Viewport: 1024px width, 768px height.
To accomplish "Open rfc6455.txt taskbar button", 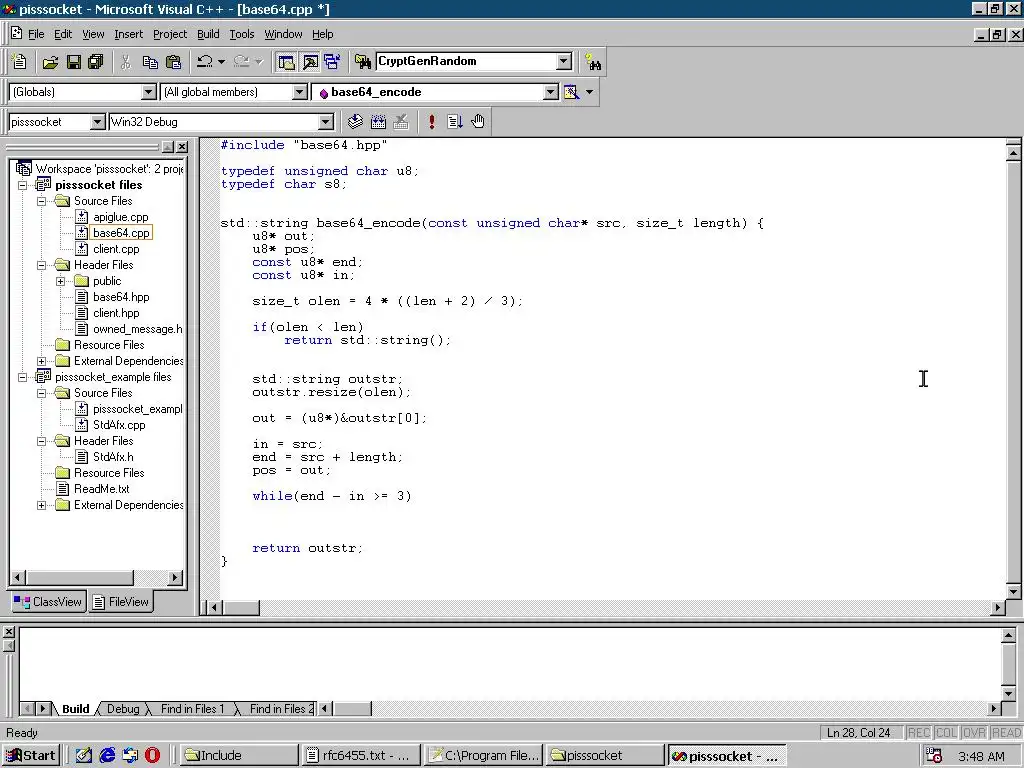I will 361,756.
